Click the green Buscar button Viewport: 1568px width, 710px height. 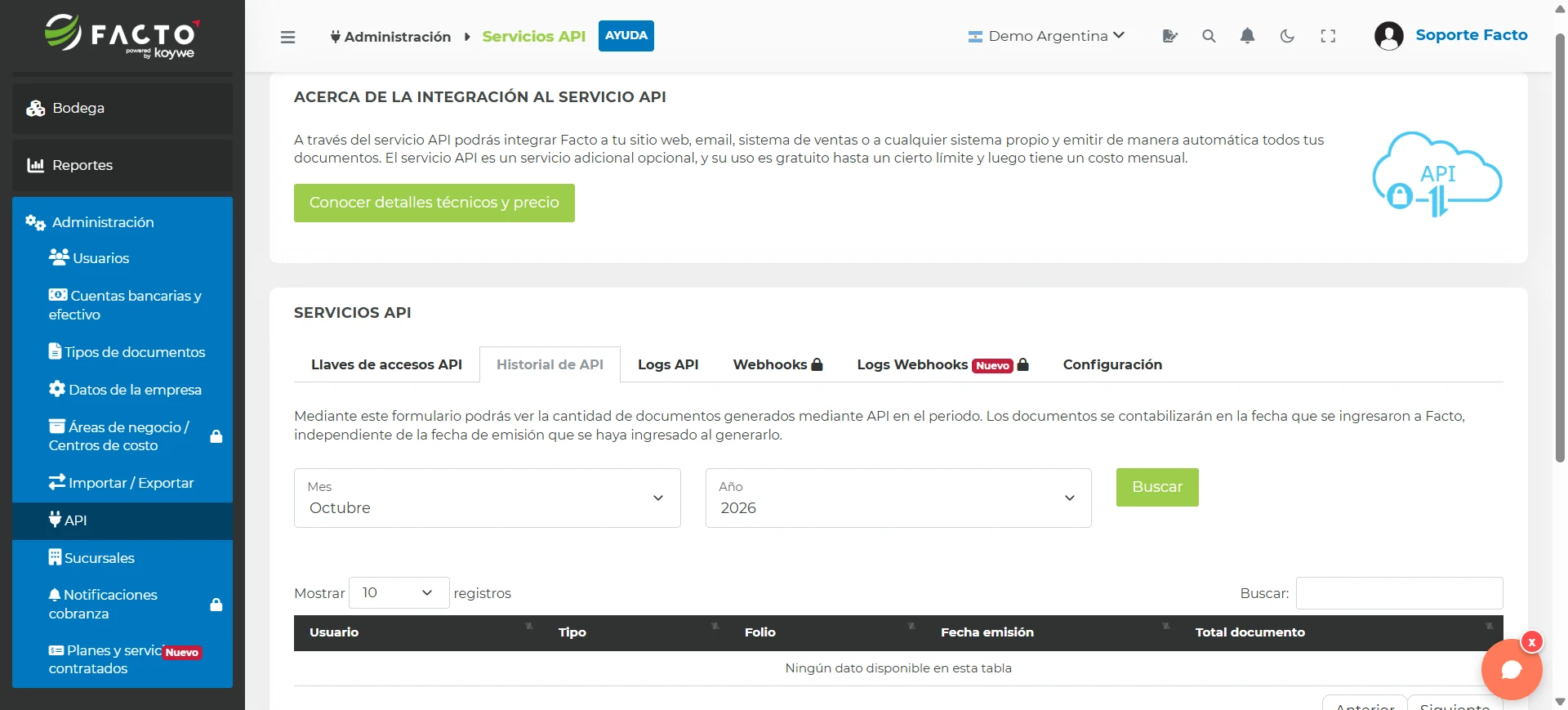click(x=1157, y=487)
